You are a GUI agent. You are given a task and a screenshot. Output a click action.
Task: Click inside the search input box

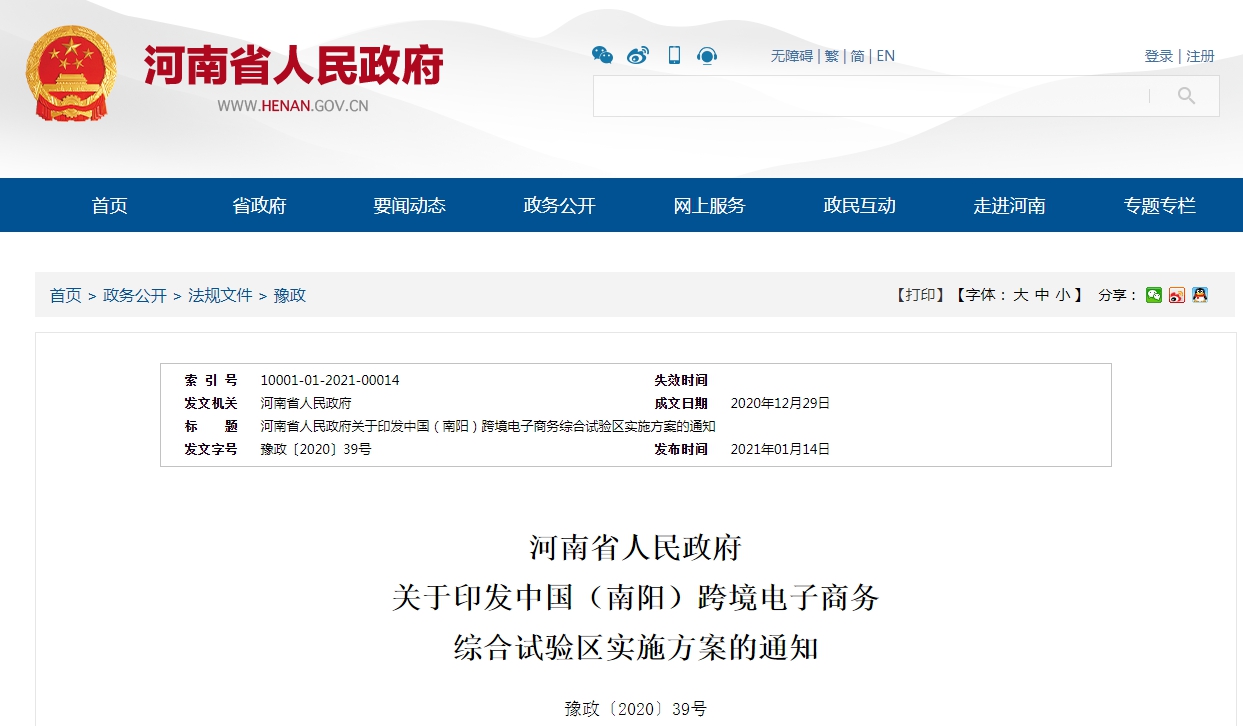(880, 96)
